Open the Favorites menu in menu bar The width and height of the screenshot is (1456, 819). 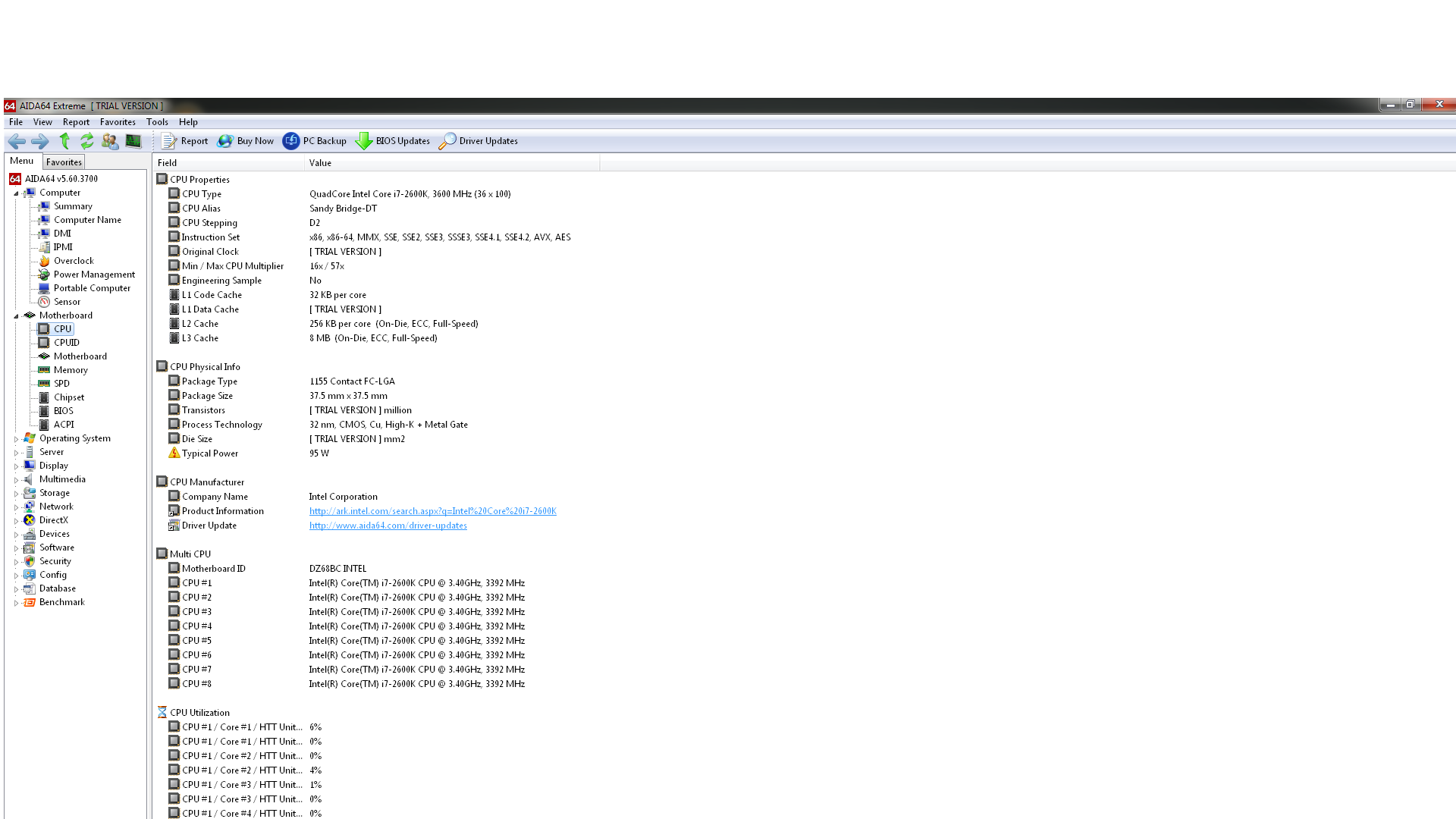tap(118, 122)
